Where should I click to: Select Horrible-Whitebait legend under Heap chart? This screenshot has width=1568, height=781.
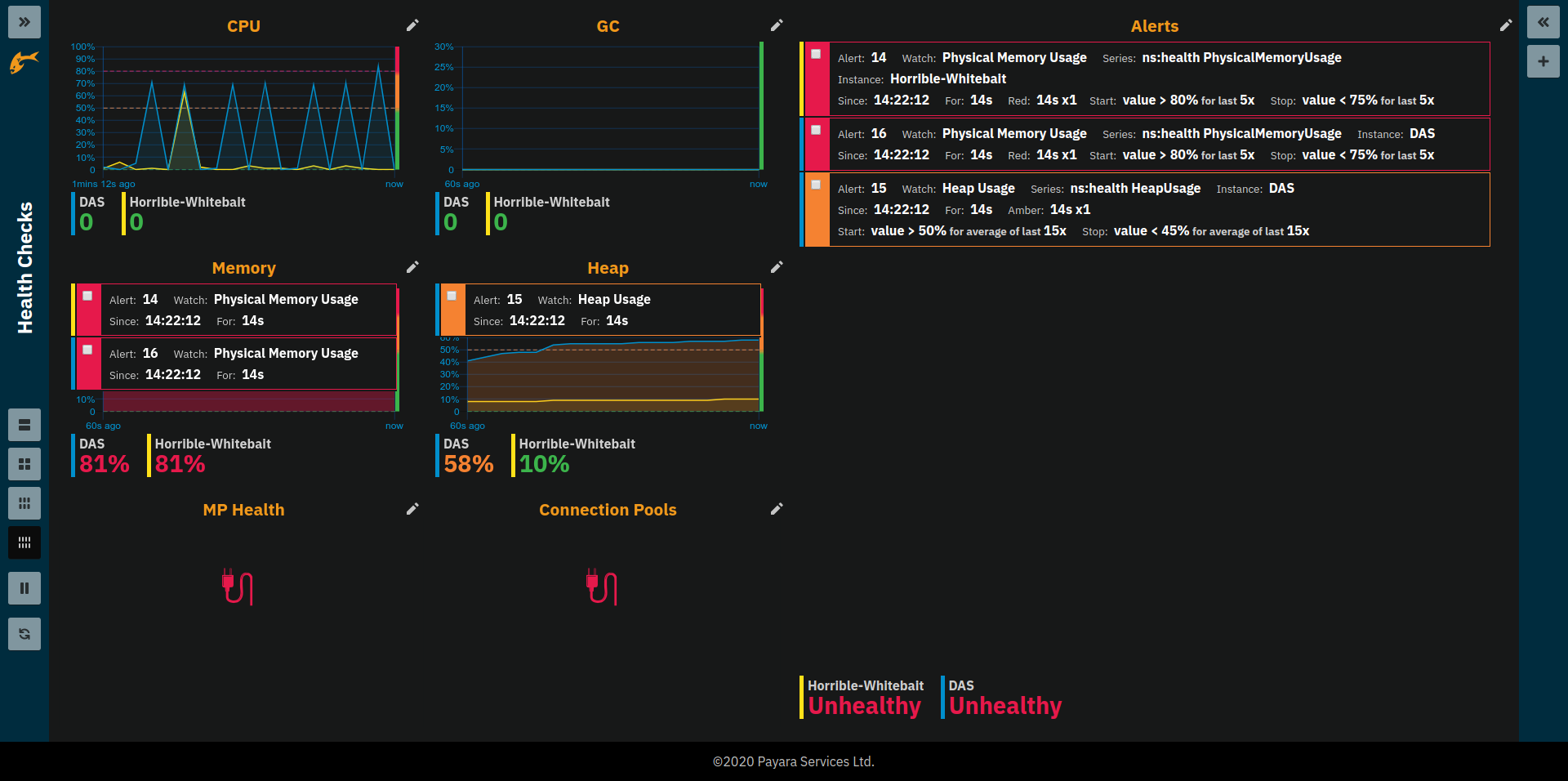[x=576, y=455]
